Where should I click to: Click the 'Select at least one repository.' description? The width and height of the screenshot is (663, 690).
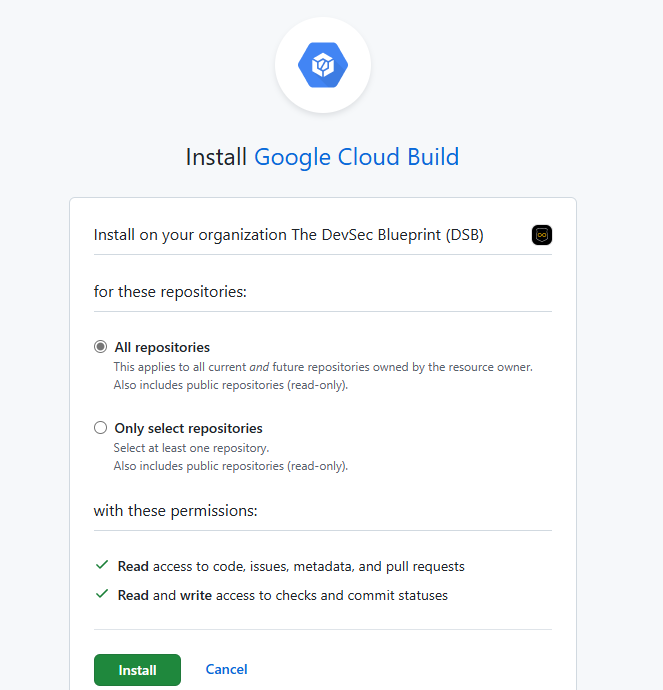pos(191,448)
